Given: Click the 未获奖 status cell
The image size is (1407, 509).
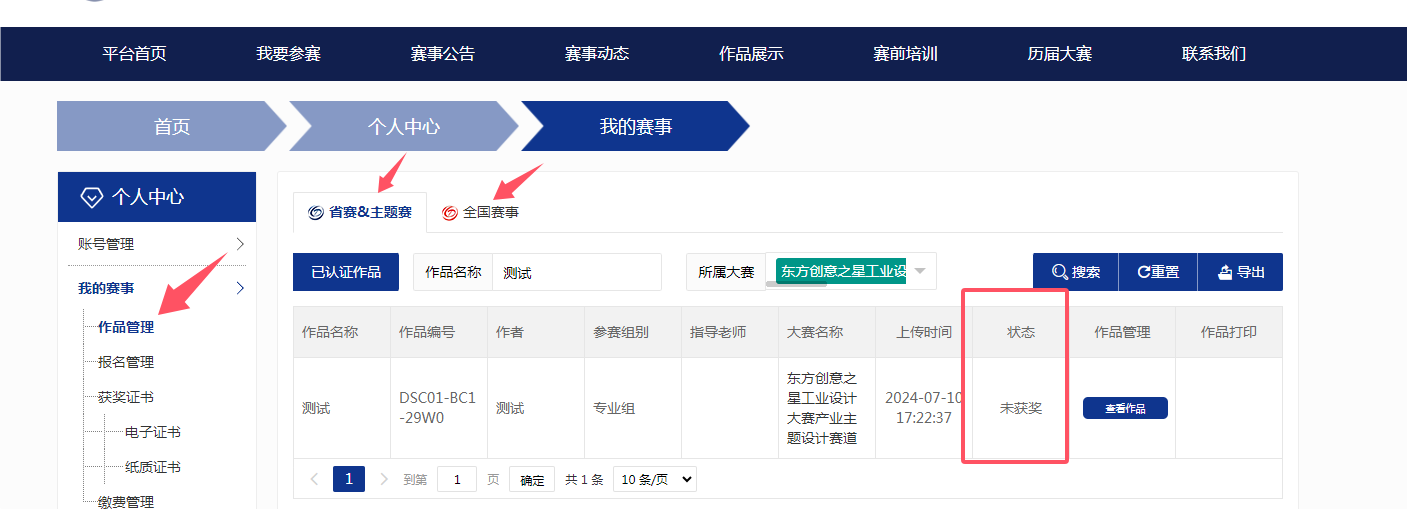Looking at the screenshot, I should pos(1021,408).
